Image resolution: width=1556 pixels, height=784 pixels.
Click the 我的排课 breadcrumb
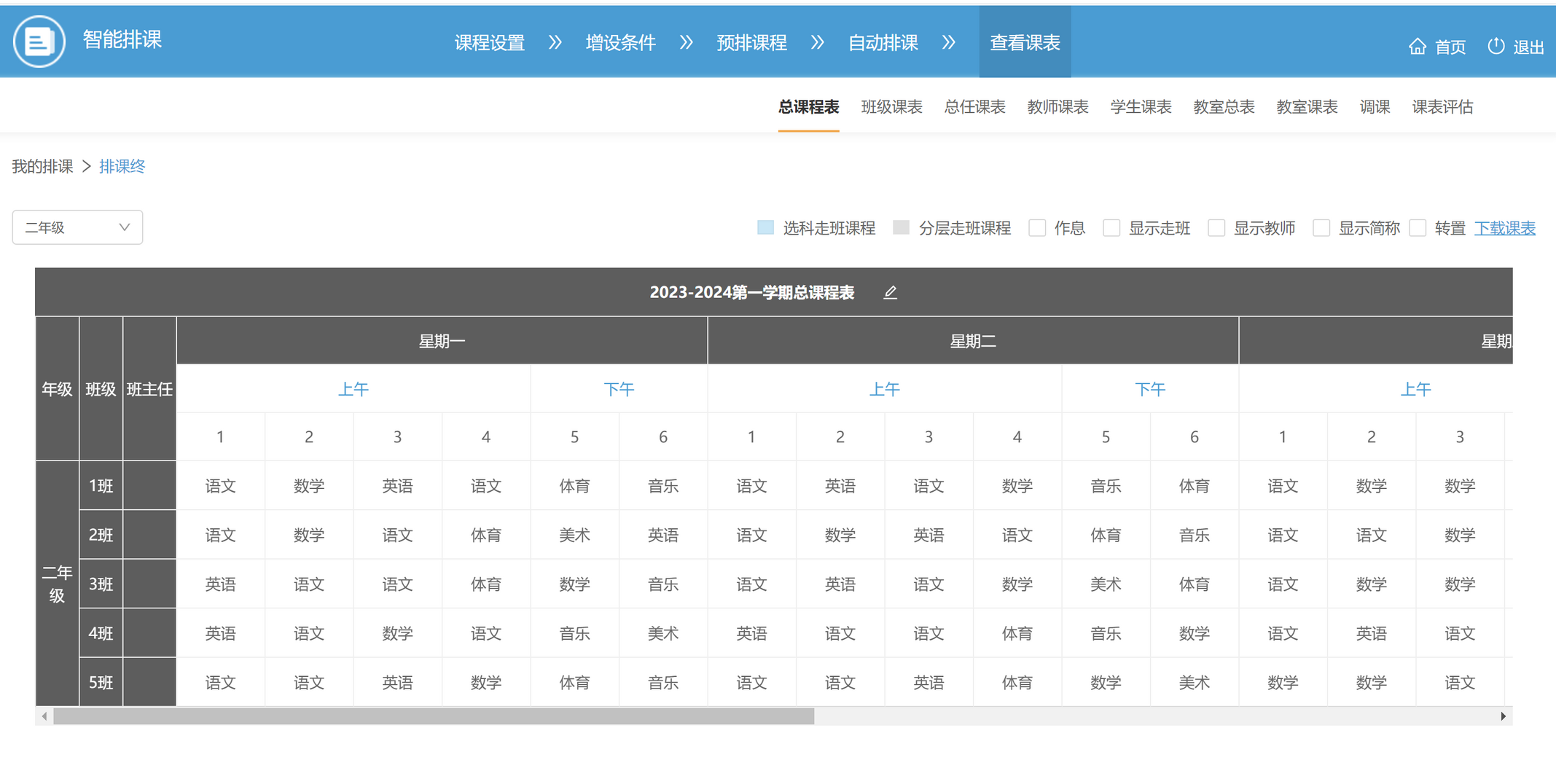point(43,166)
